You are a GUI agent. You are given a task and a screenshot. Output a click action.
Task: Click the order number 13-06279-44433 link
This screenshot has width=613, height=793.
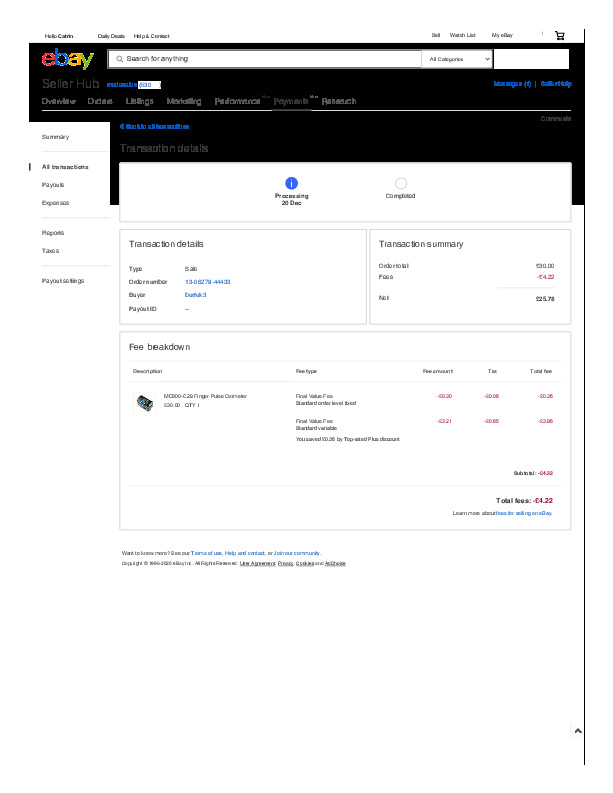tap(207, 282)
